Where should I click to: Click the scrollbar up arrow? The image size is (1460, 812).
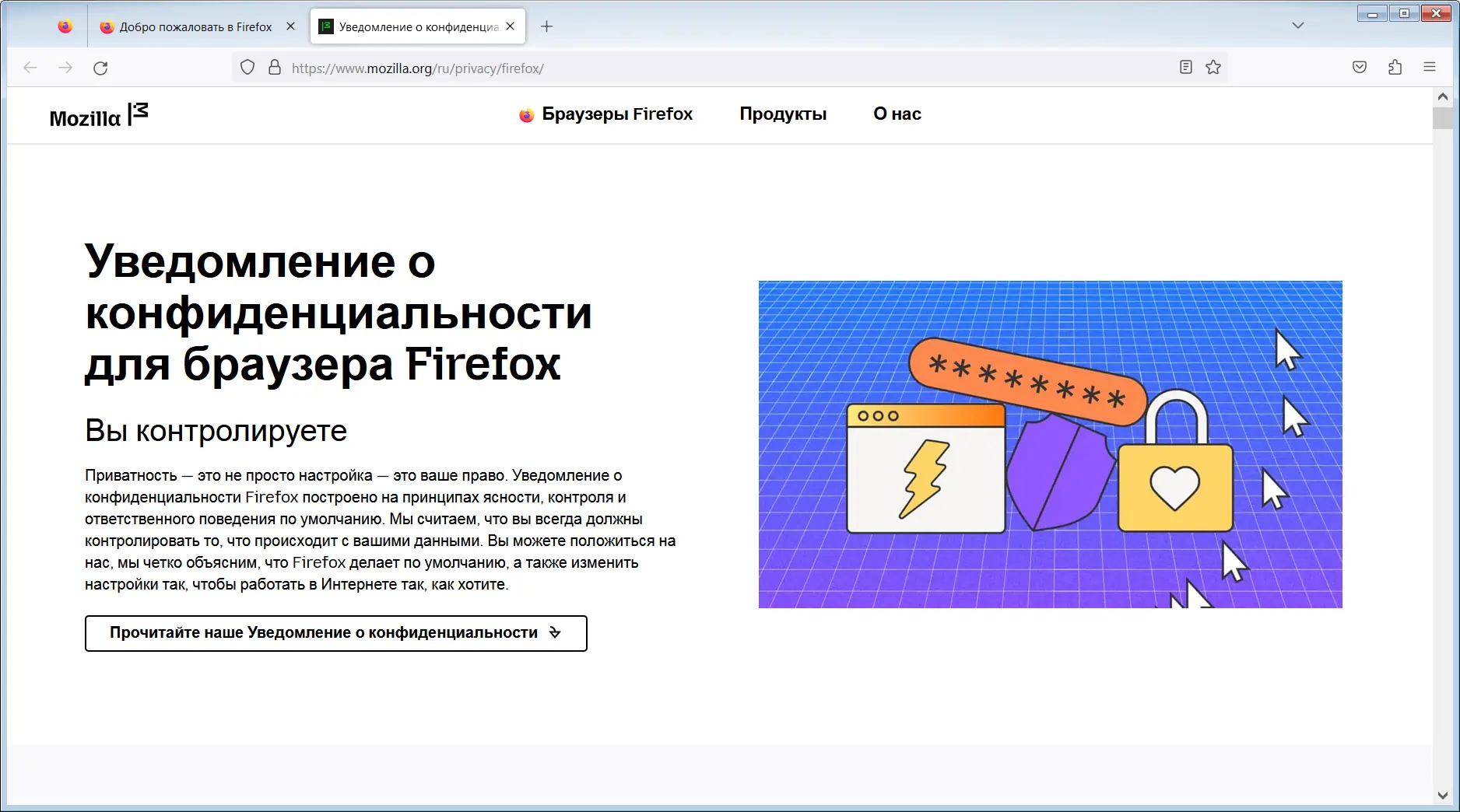click(1443, 96)
